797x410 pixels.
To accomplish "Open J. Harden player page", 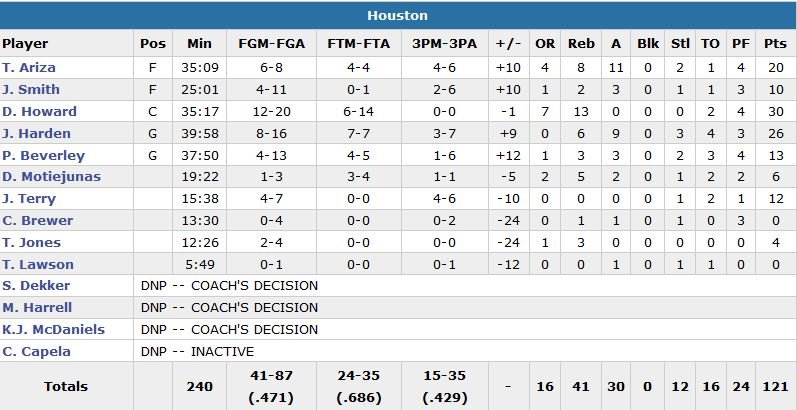I will (x=35, y=134).
